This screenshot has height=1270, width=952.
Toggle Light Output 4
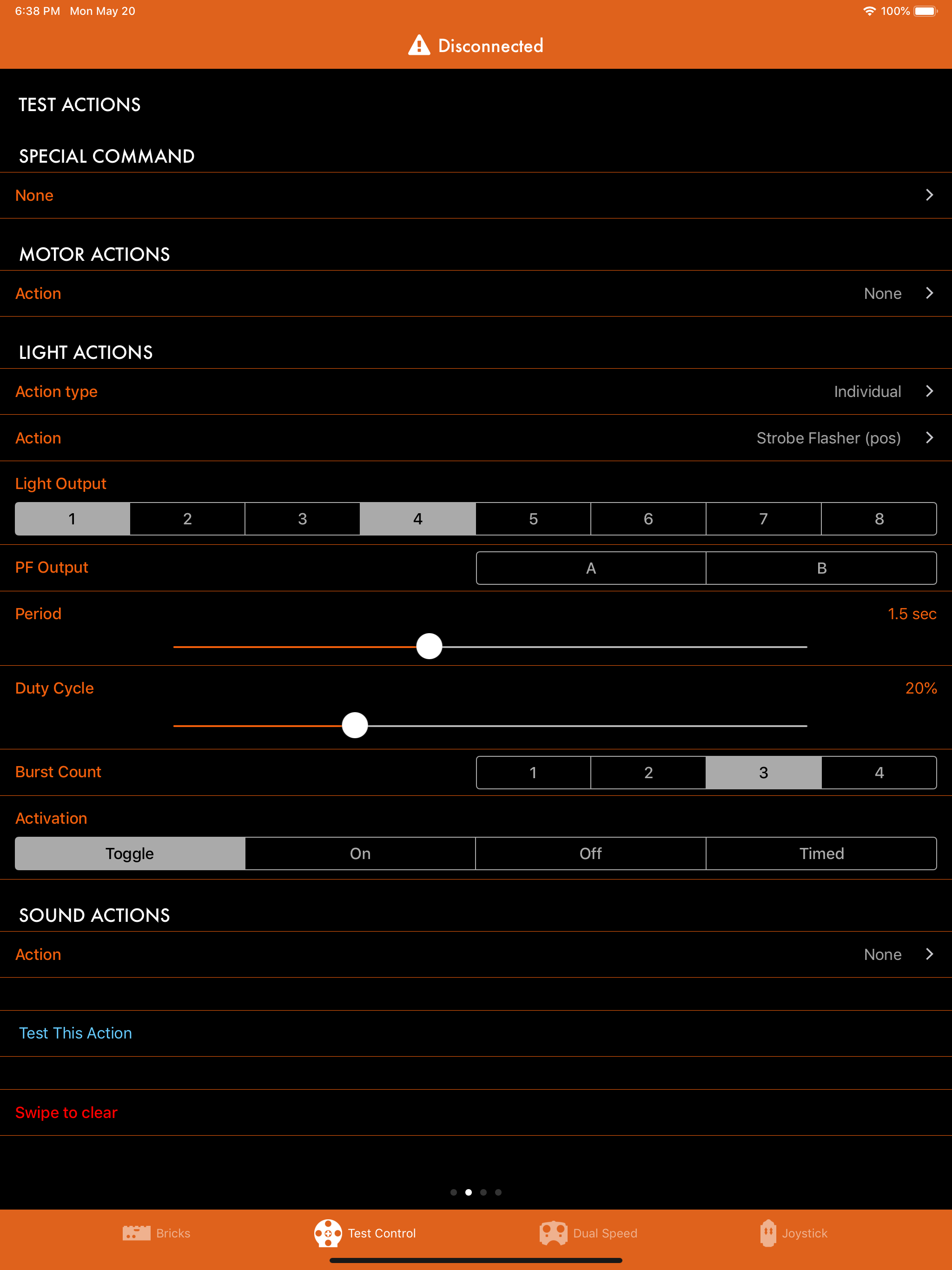tap(418, 518)
